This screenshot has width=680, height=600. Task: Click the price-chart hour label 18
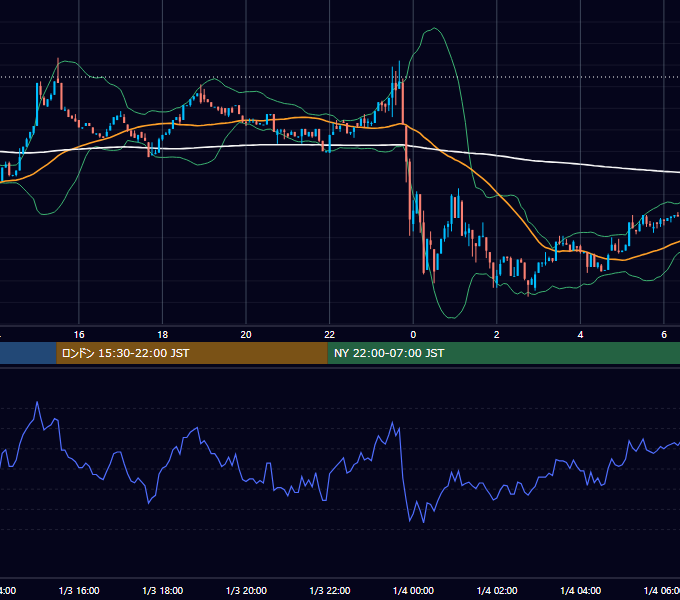163,334
